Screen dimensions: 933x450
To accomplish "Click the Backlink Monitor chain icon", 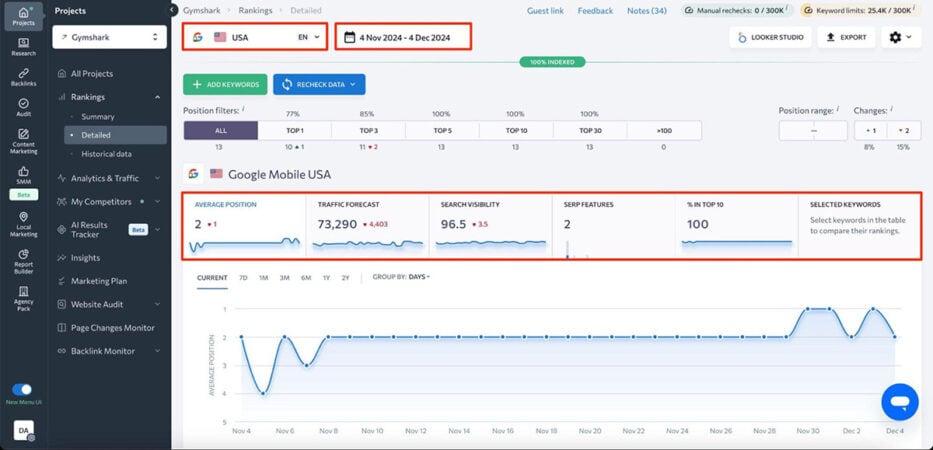I will [x=61, y=351].
